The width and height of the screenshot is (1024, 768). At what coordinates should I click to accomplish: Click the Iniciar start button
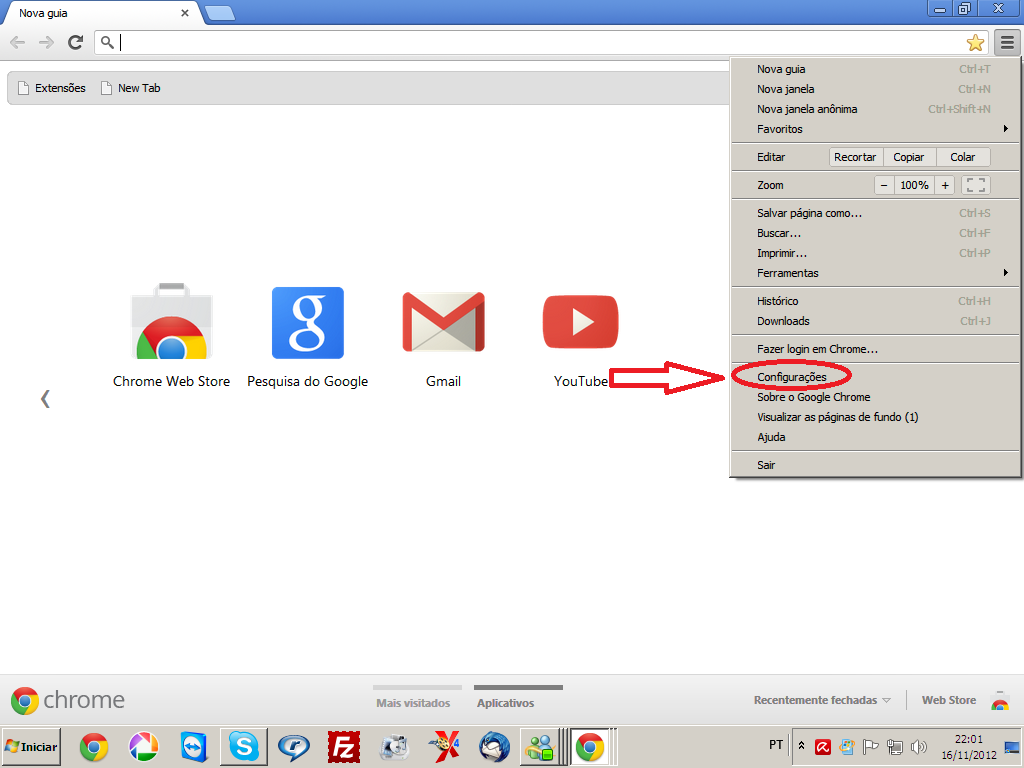[x=31, y=746]
